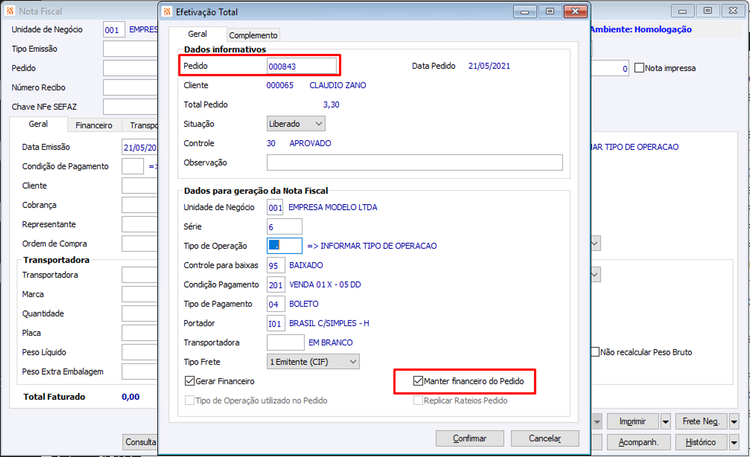Open the Tipo Frete dropdown
This screenshot has height=457, width=750.
tap(313, 362)
